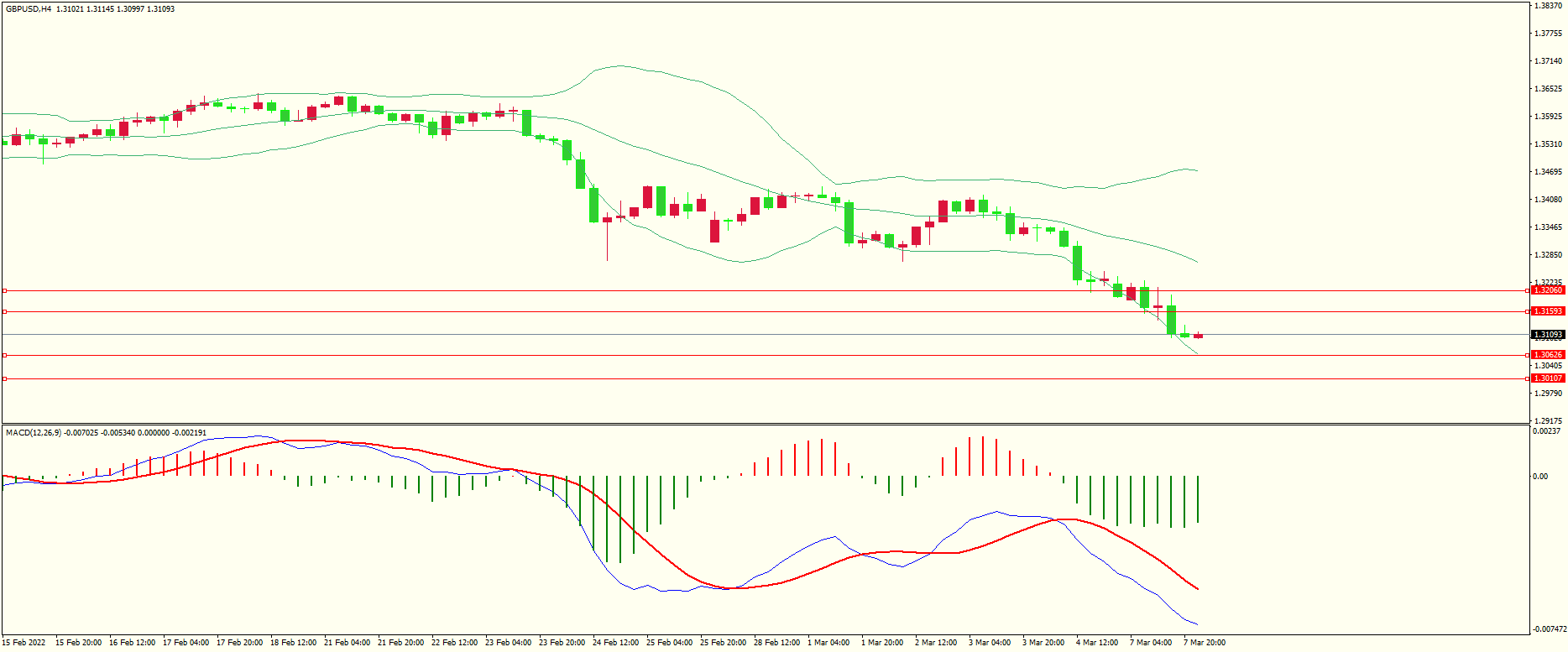The image size is (1568, 652).
Task: Select the red 1.32060 price level tag
Action: click(1548, 290)
